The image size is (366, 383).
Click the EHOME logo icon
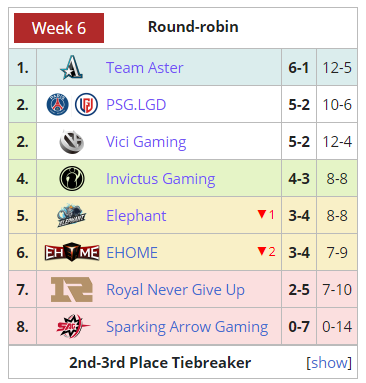[72, 252]
